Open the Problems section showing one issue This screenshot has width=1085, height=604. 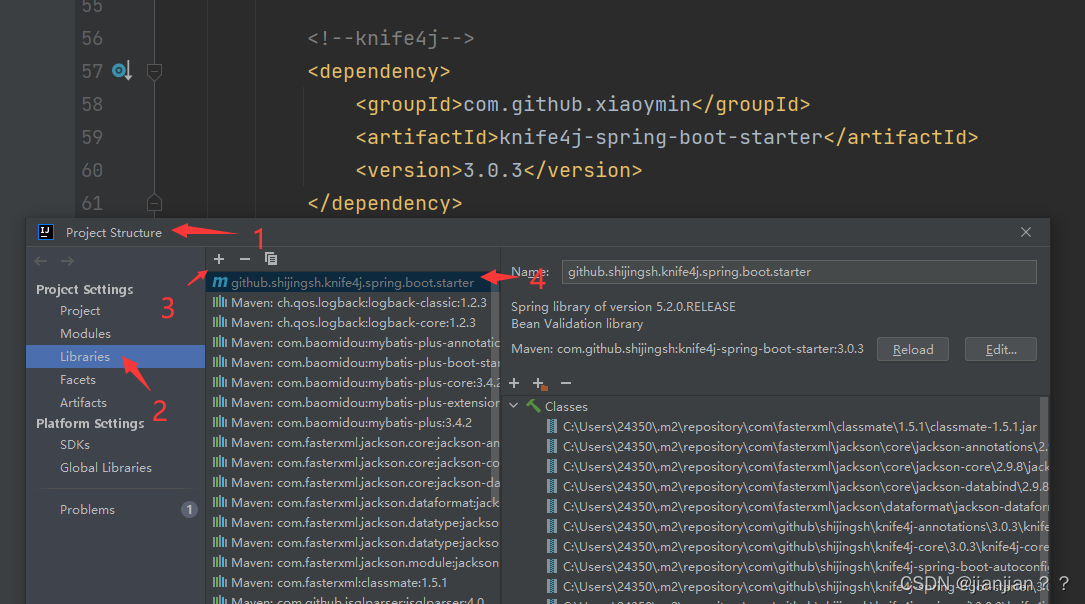tap(87, 509)
